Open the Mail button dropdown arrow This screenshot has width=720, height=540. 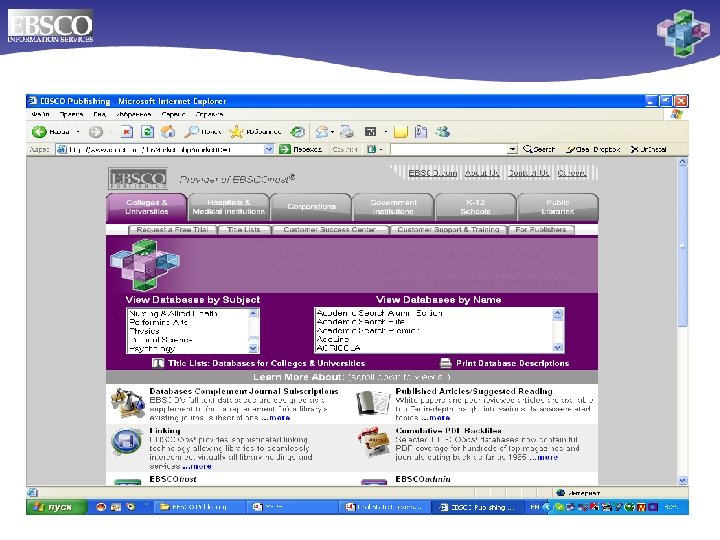pyautogui.click(x=332, y=132)
